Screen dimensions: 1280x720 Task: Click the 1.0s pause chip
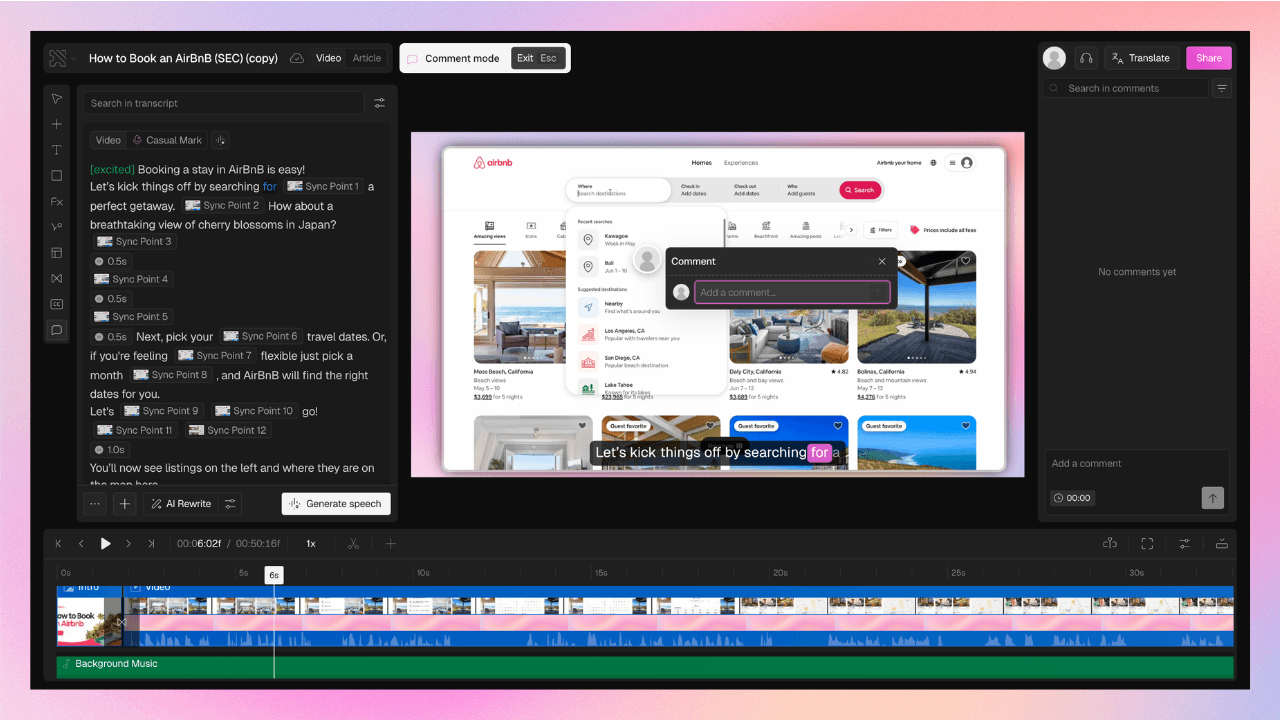click(x=110, y=450)
